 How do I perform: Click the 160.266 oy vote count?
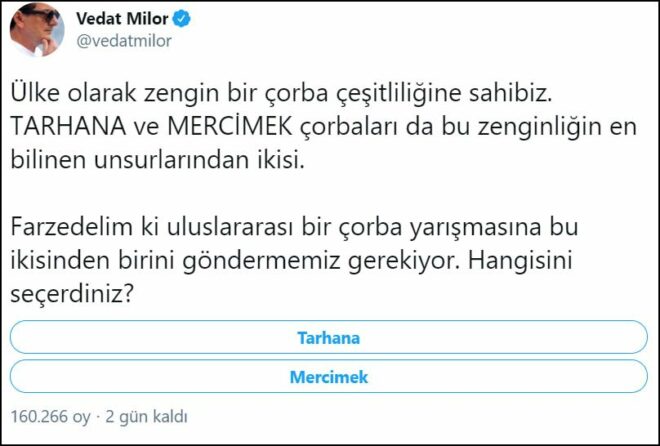pyautogui.click(x=48, y=416)
